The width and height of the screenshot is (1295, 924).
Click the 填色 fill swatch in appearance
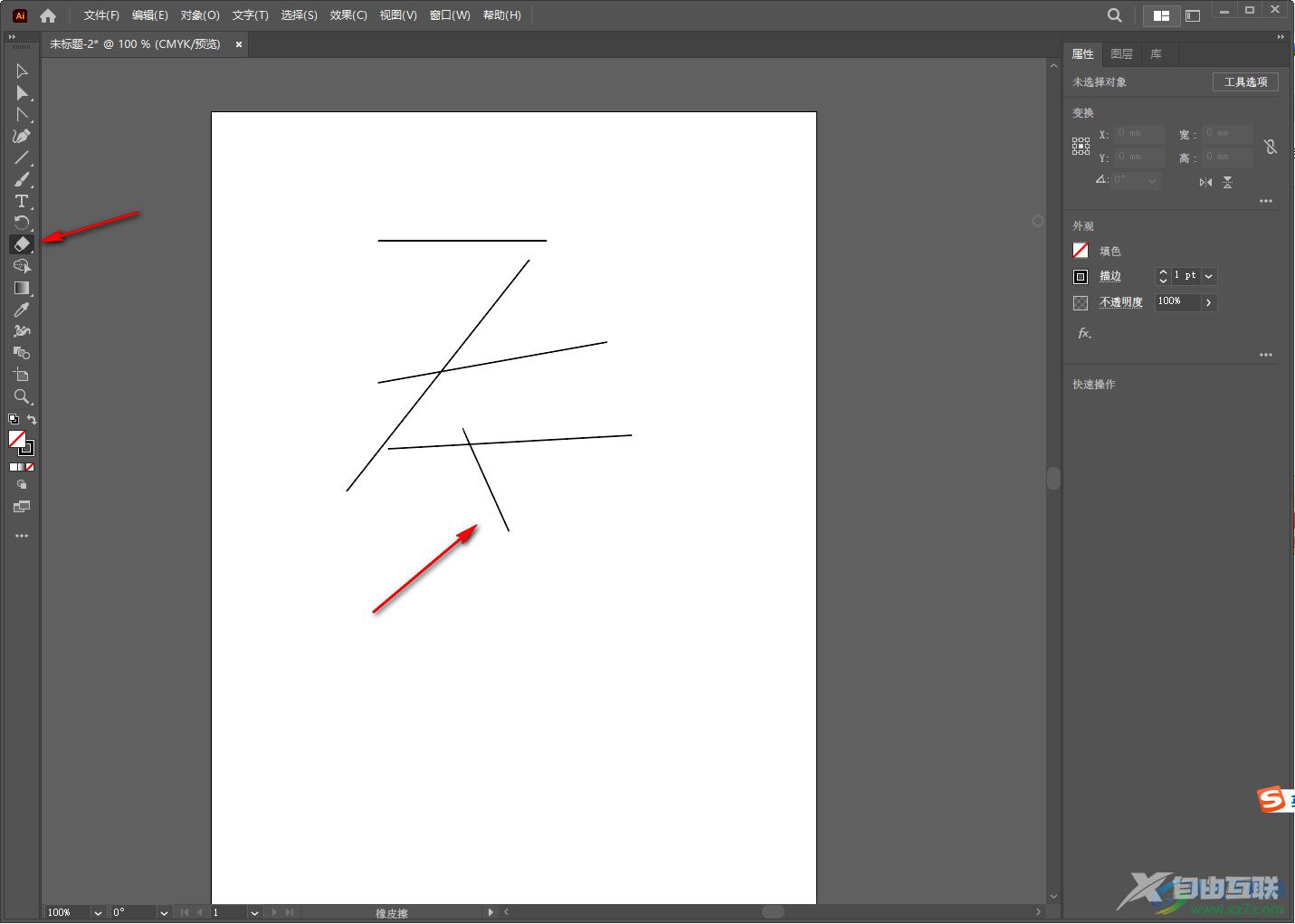pyautogui.click(x=1081, y=251)
